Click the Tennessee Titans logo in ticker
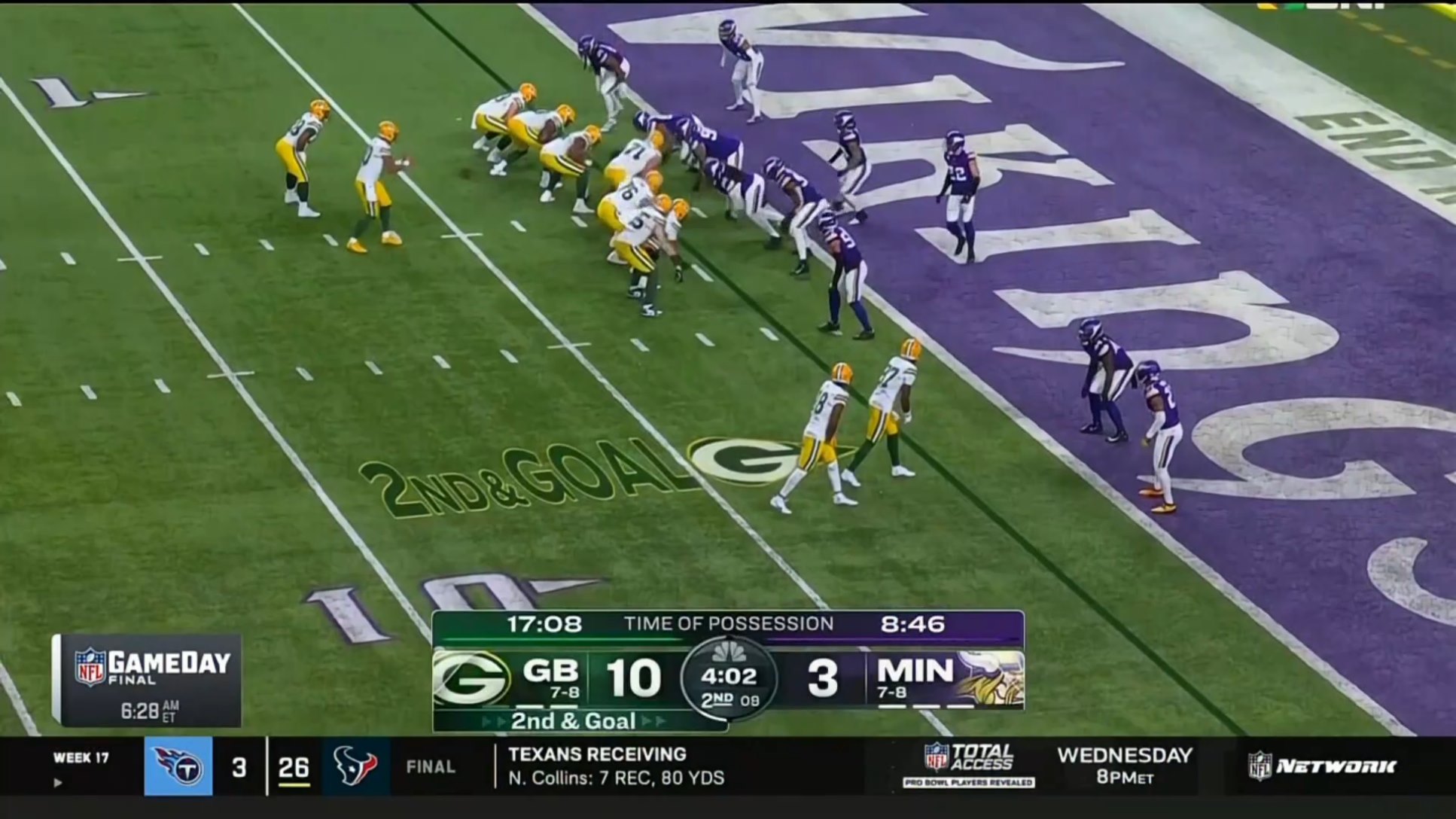The width and height of the screenshot is (1456, 819). click(x=178, y=767)
